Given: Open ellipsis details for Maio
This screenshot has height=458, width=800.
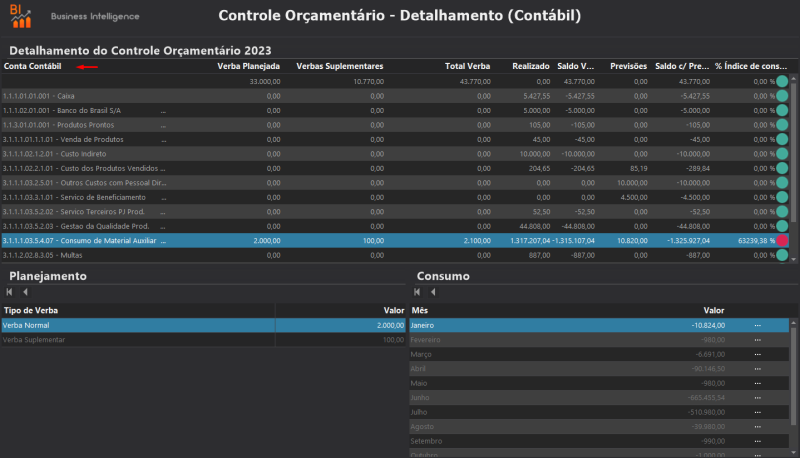Looking at the screenshot, I should (x=758, y=383).
